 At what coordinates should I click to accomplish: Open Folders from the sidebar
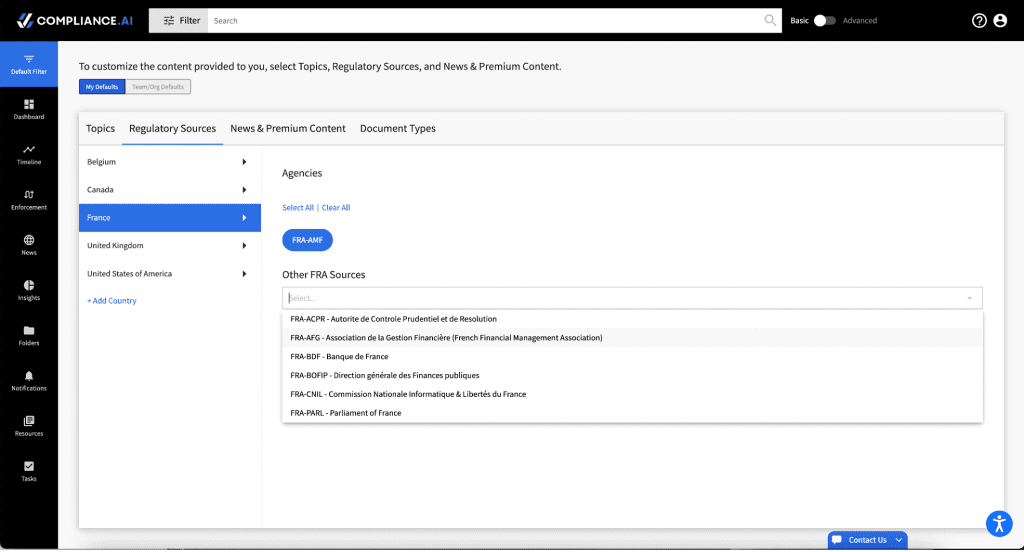[29, 335]
